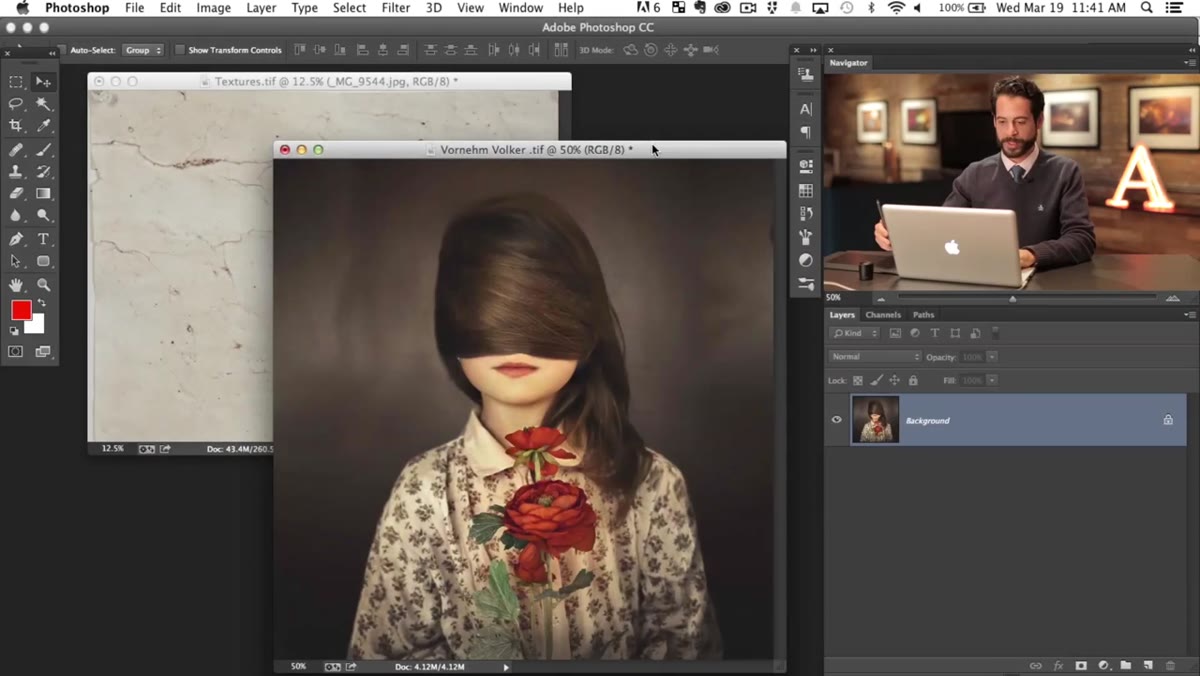Open the Layers panel options menu
This screenshot has height=676, width=1200.
click(x=1189, y=315)
